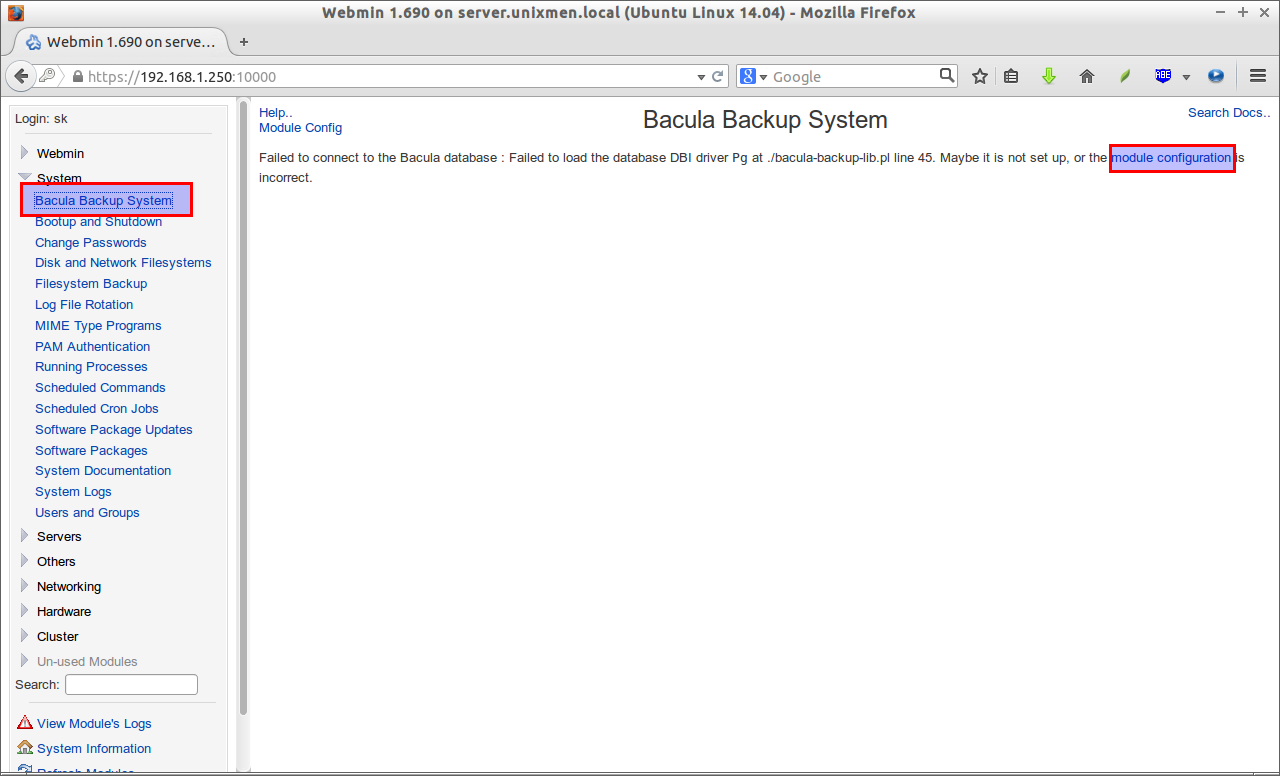The height and width of the screenshot is (776, 1280).
Task: Click the URL address bar
Action: coord(380,76)
